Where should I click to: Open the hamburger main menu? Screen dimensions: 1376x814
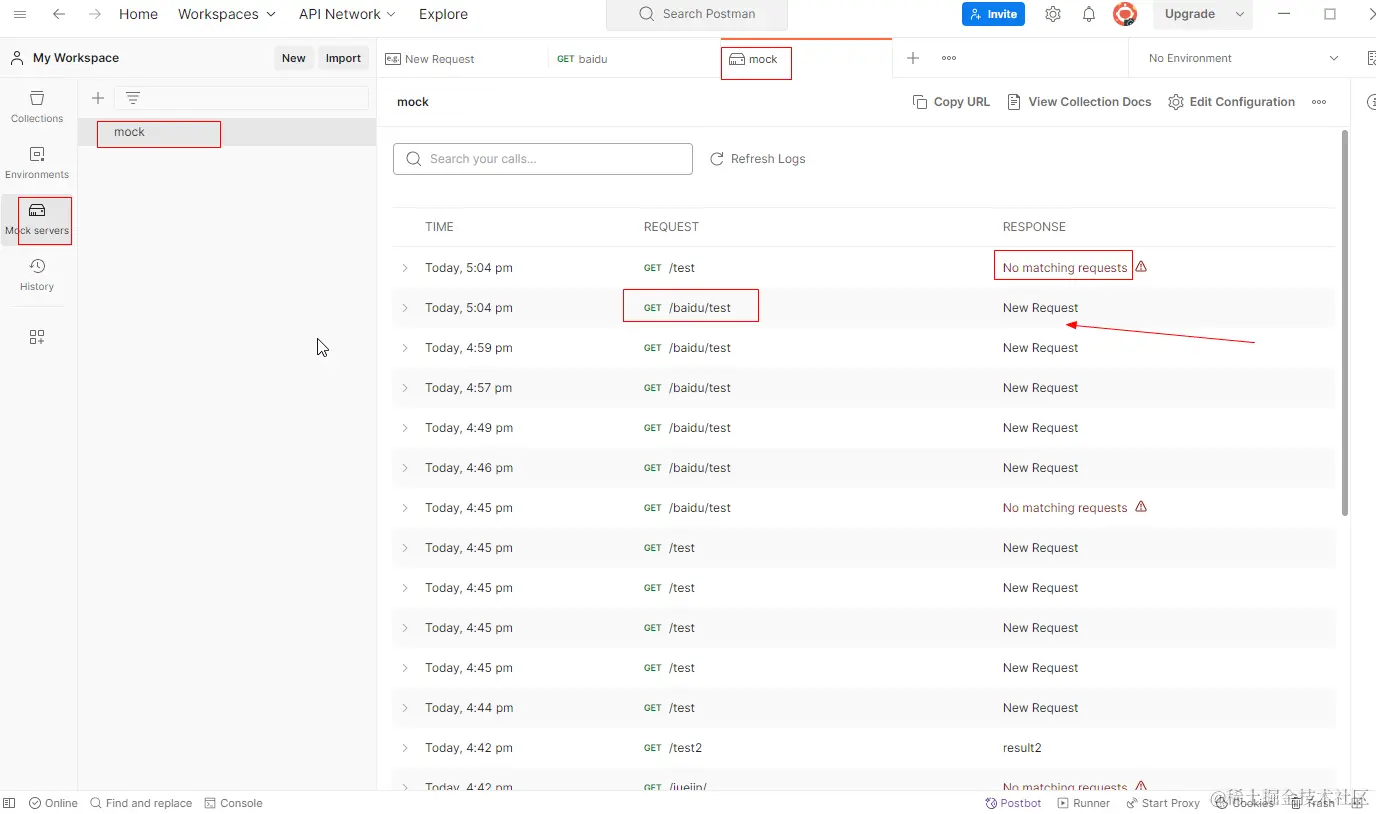coord(20,14)
